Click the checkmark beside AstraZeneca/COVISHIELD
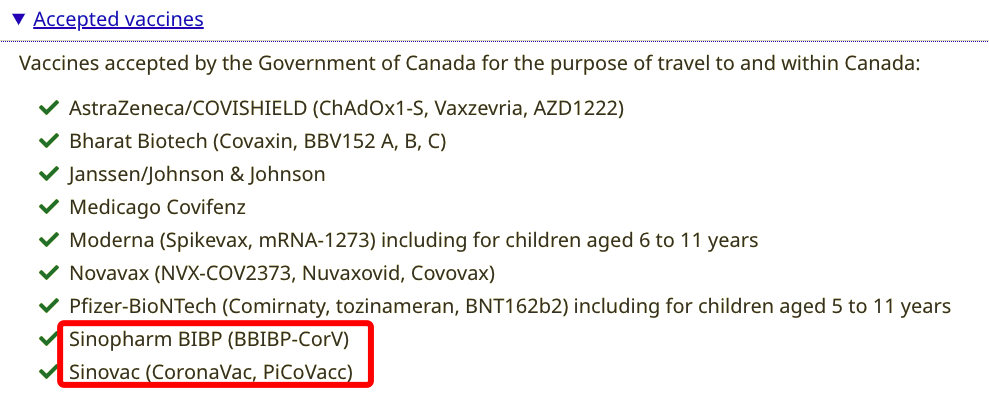 47,108
